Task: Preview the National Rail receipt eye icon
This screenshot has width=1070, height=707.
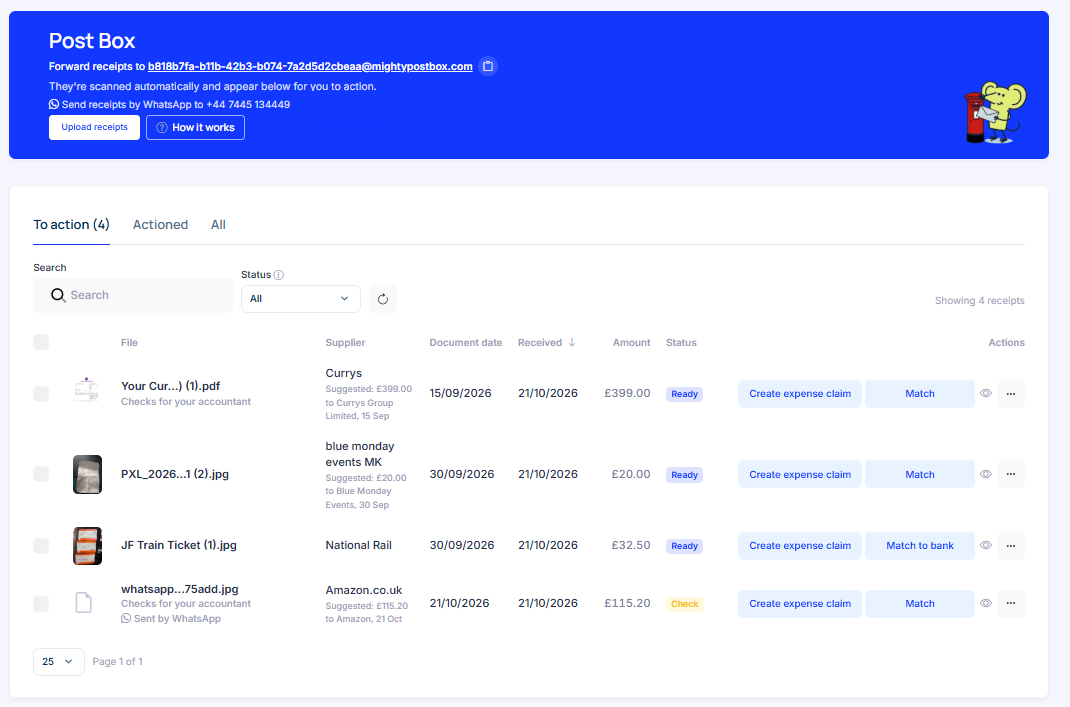Action: click(985, 545)
